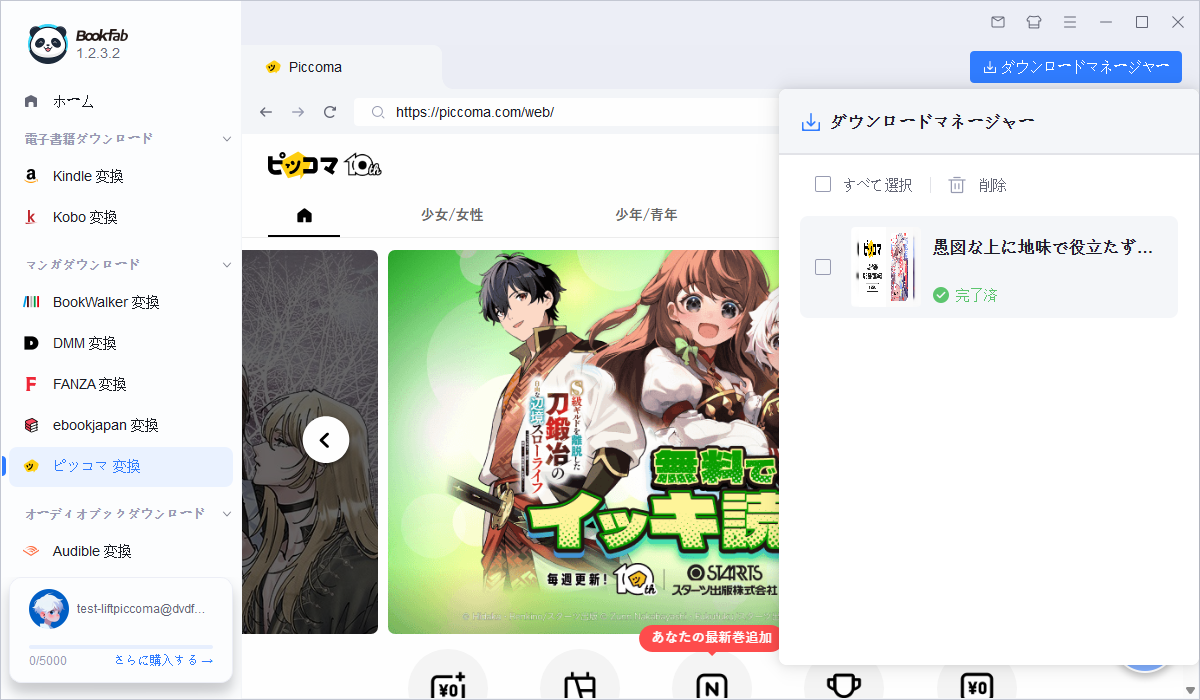Open the hamburger menu in title bar
This screenshot has height=700, width=1200.
pyautogui.click(x=1070, y=22)
